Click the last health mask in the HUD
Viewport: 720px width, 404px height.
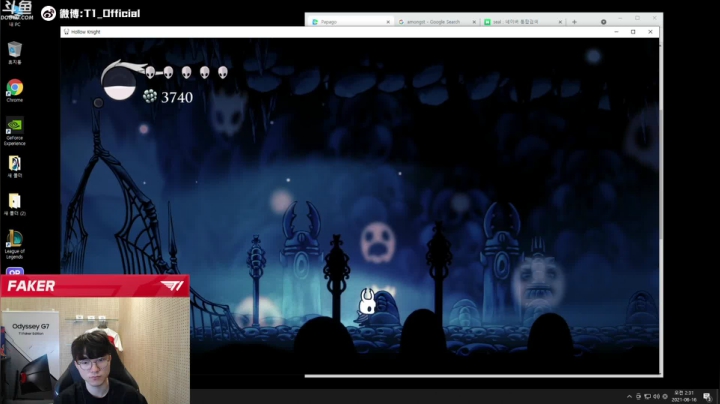click(x=223, y=72)
